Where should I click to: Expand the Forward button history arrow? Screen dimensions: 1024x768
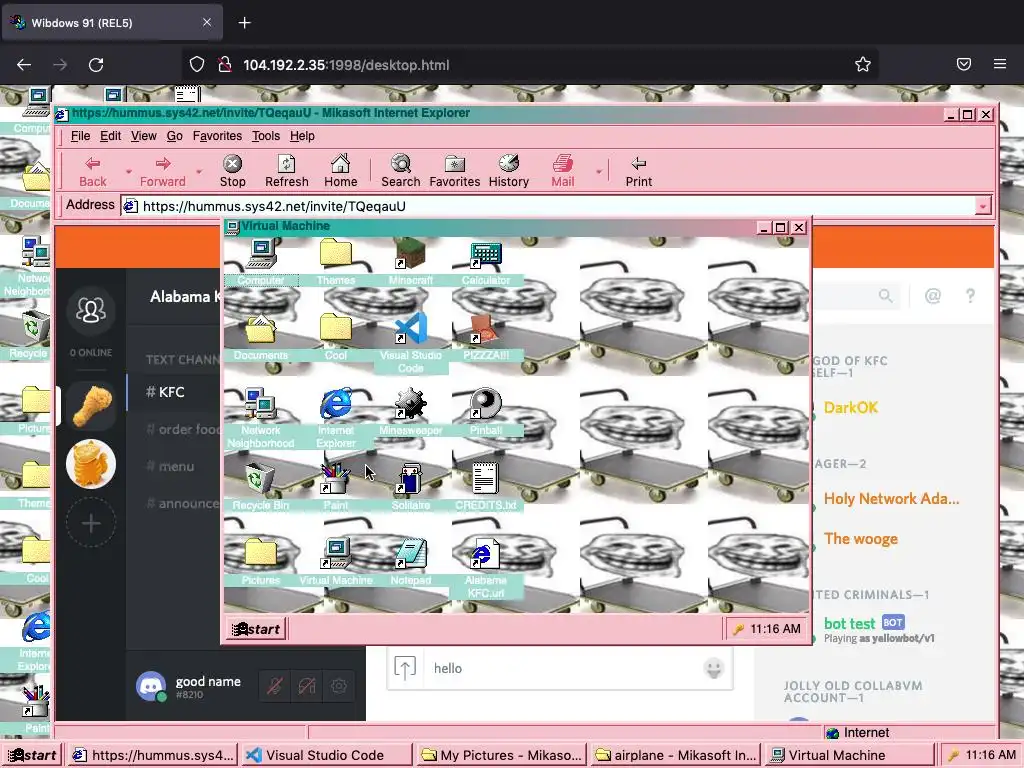199,172
